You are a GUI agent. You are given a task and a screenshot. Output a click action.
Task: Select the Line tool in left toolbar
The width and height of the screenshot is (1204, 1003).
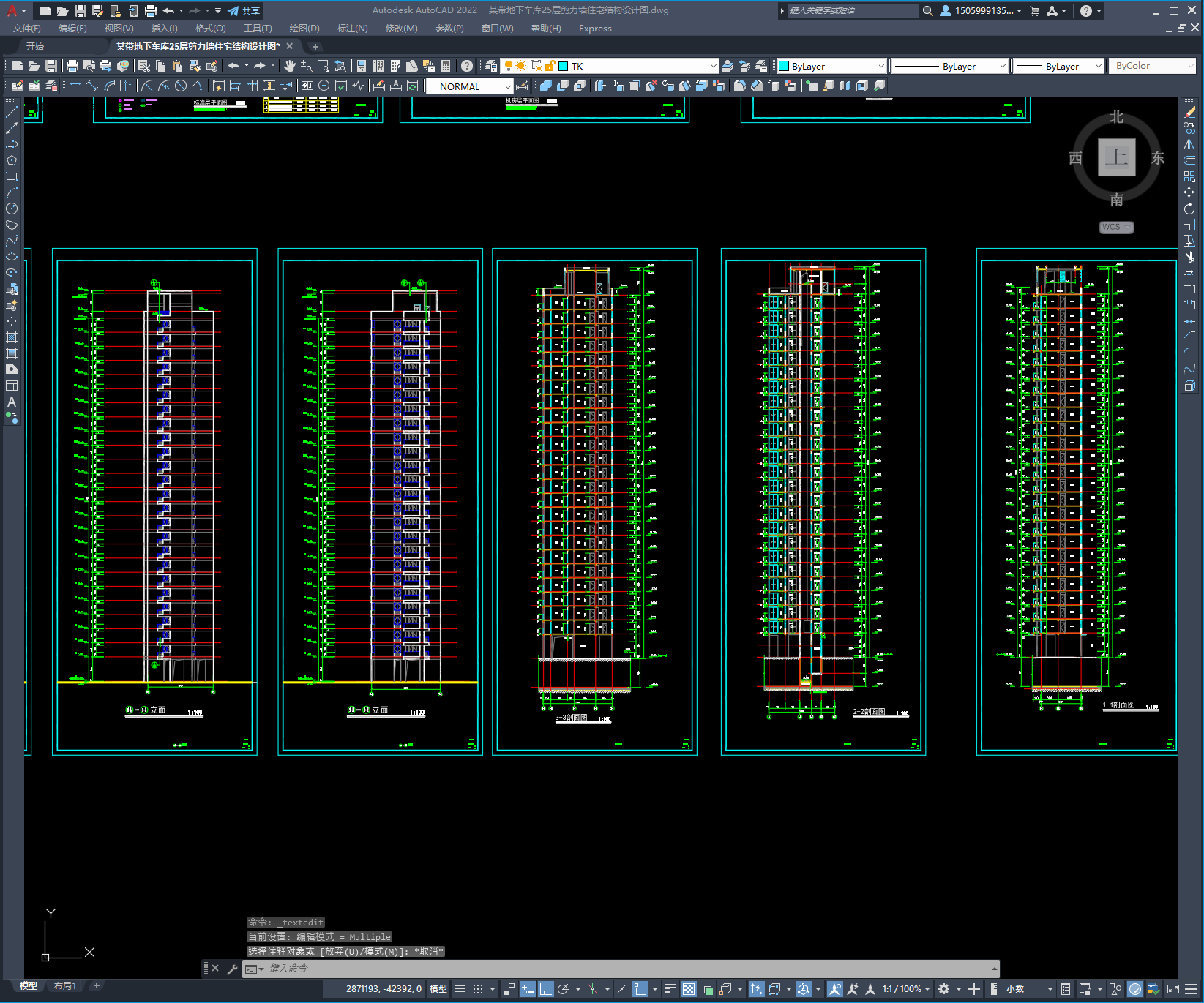[x=12, y=112]
